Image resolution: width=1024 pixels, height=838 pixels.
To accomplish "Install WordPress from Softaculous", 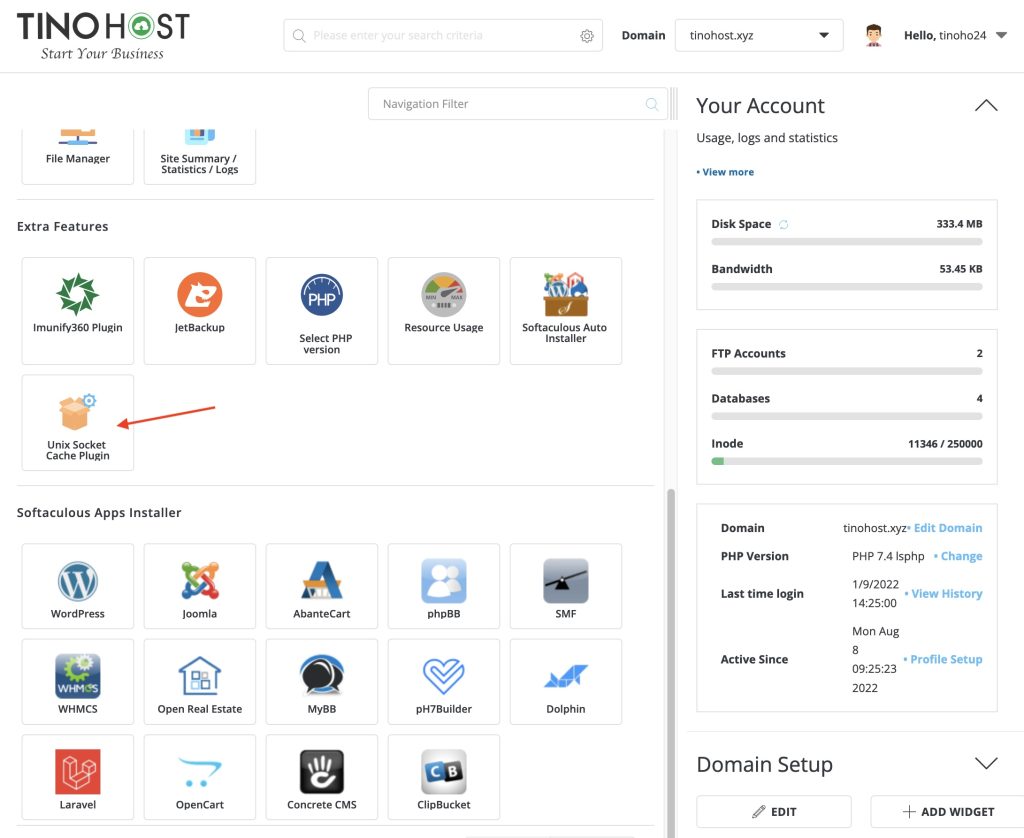I will point(78,586).
